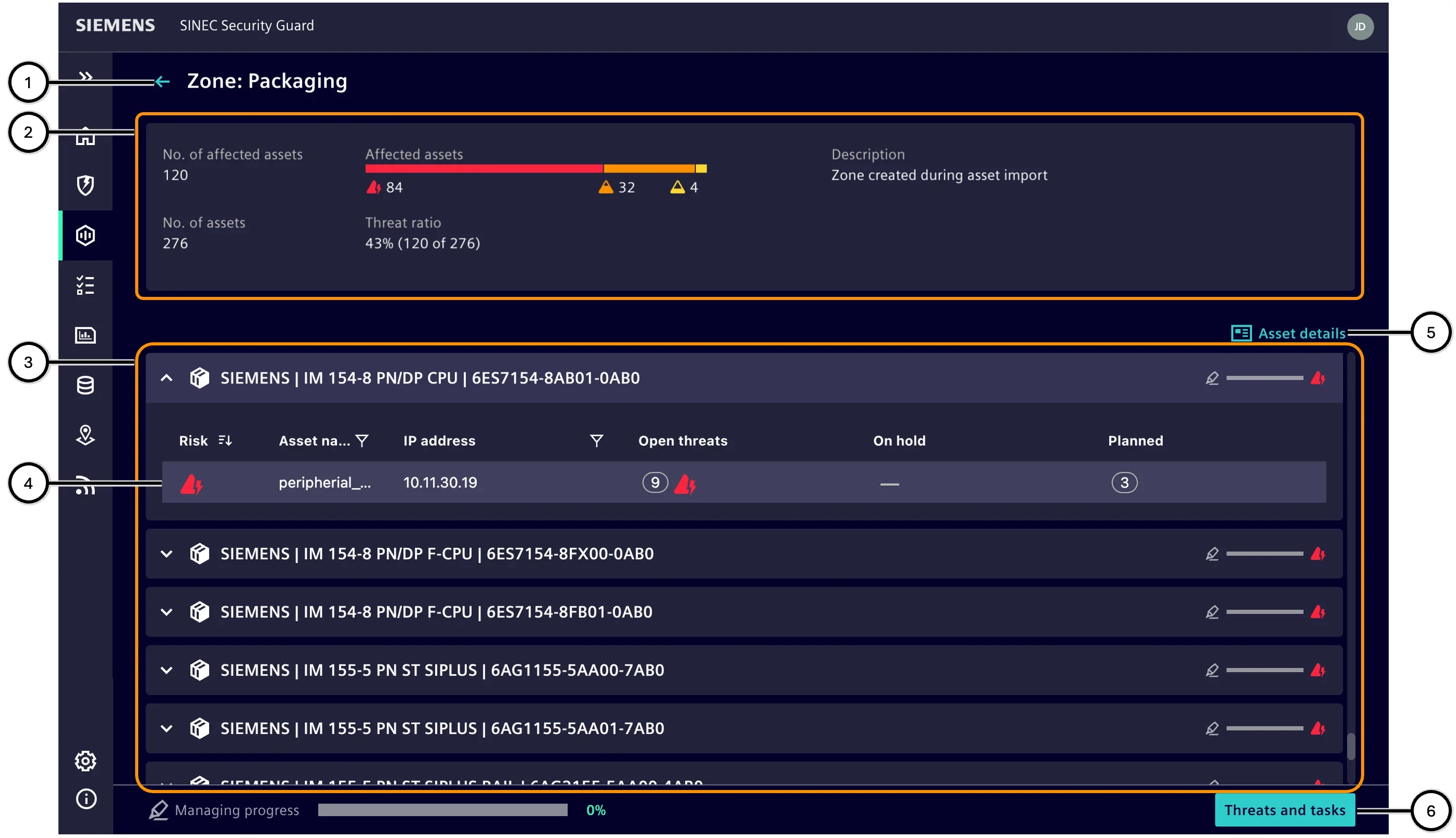Click the Managing progress bar at the bottom
This screenshot has width=1456, height=838.
[442, 810]
